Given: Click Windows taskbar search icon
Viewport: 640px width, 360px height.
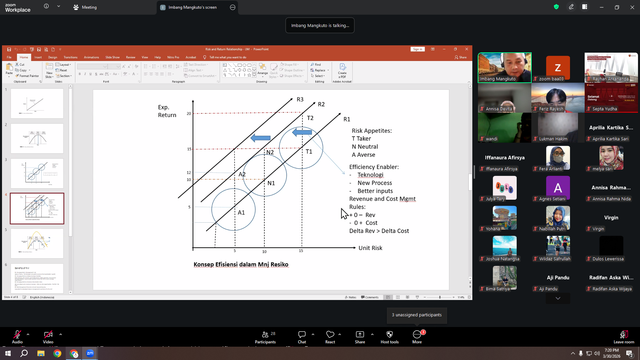Looking at the screenshot, I should 24,353.
